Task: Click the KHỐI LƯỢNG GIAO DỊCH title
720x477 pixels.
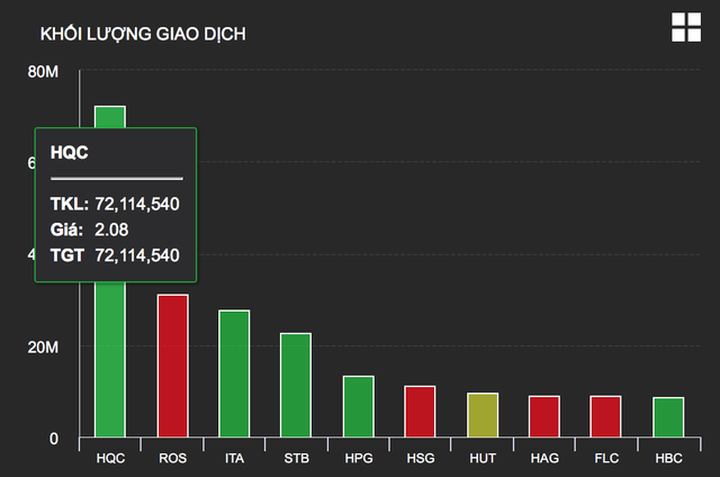Action: coord(143,34)
